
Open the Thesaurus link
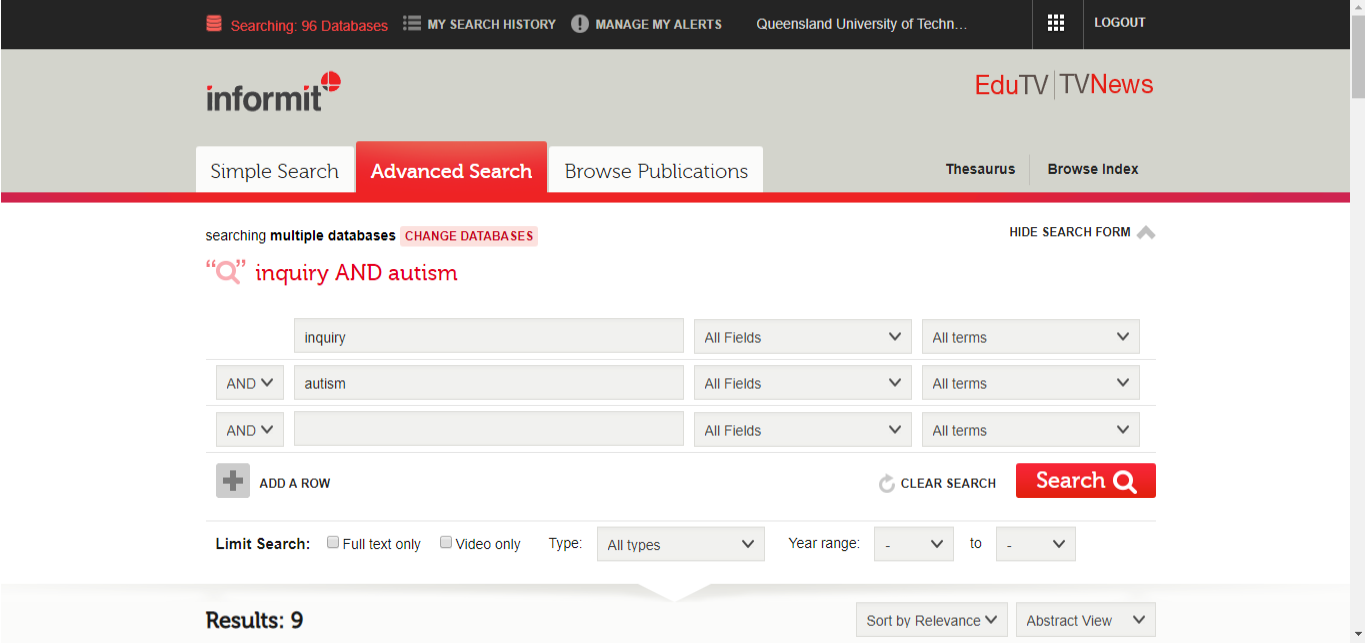click(980, 169)
